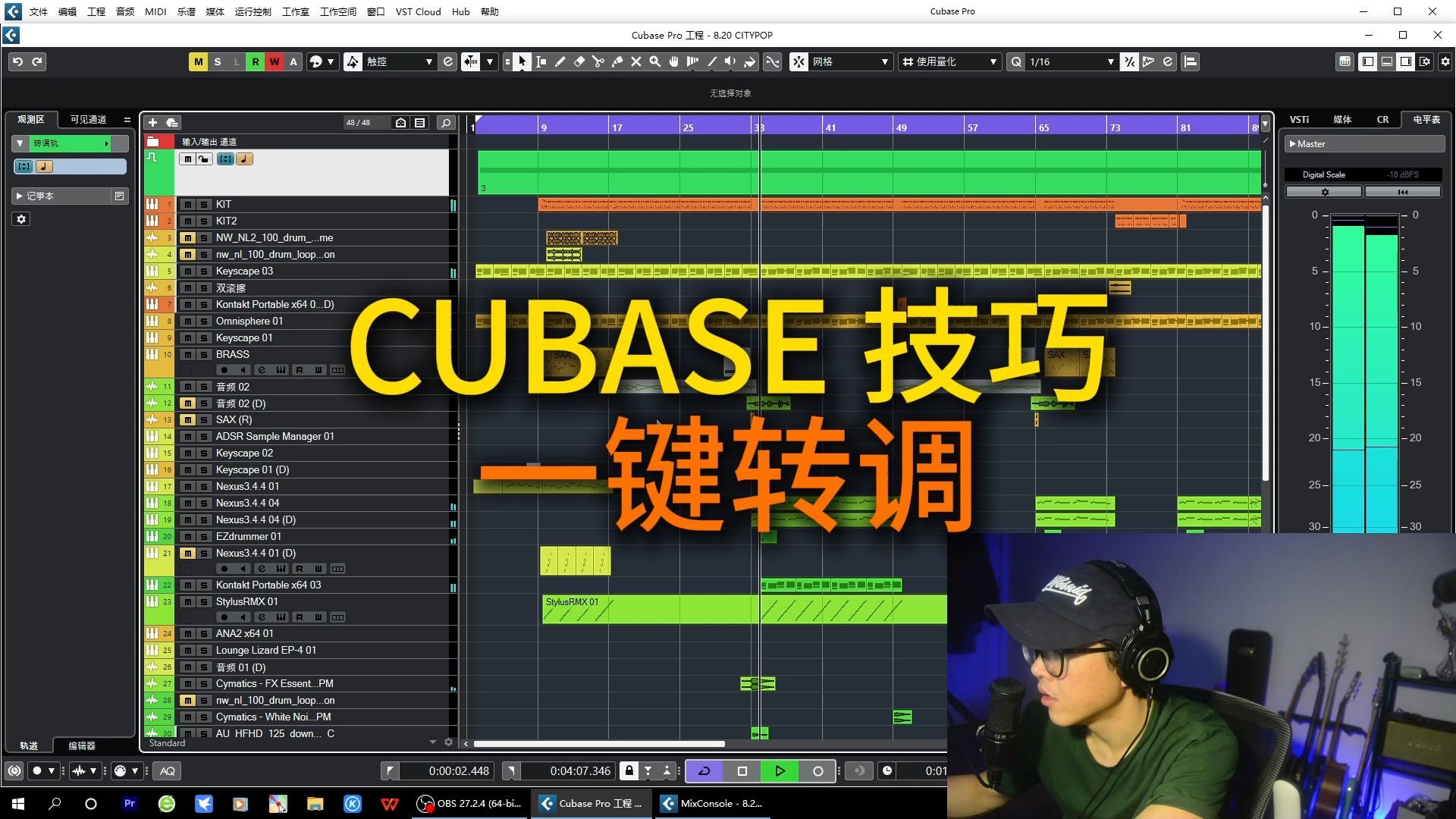The width and height of the screenshot is (1456, 819).
Task: Open the MIDI menu
Action: [155, 11]
